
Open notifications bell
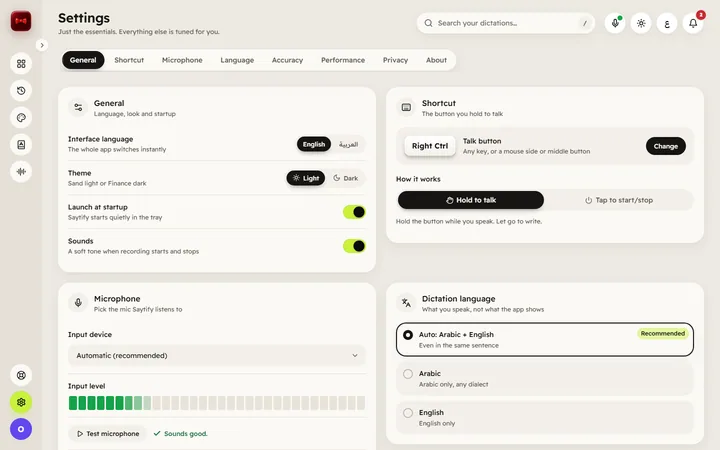(x=693, y=23)
